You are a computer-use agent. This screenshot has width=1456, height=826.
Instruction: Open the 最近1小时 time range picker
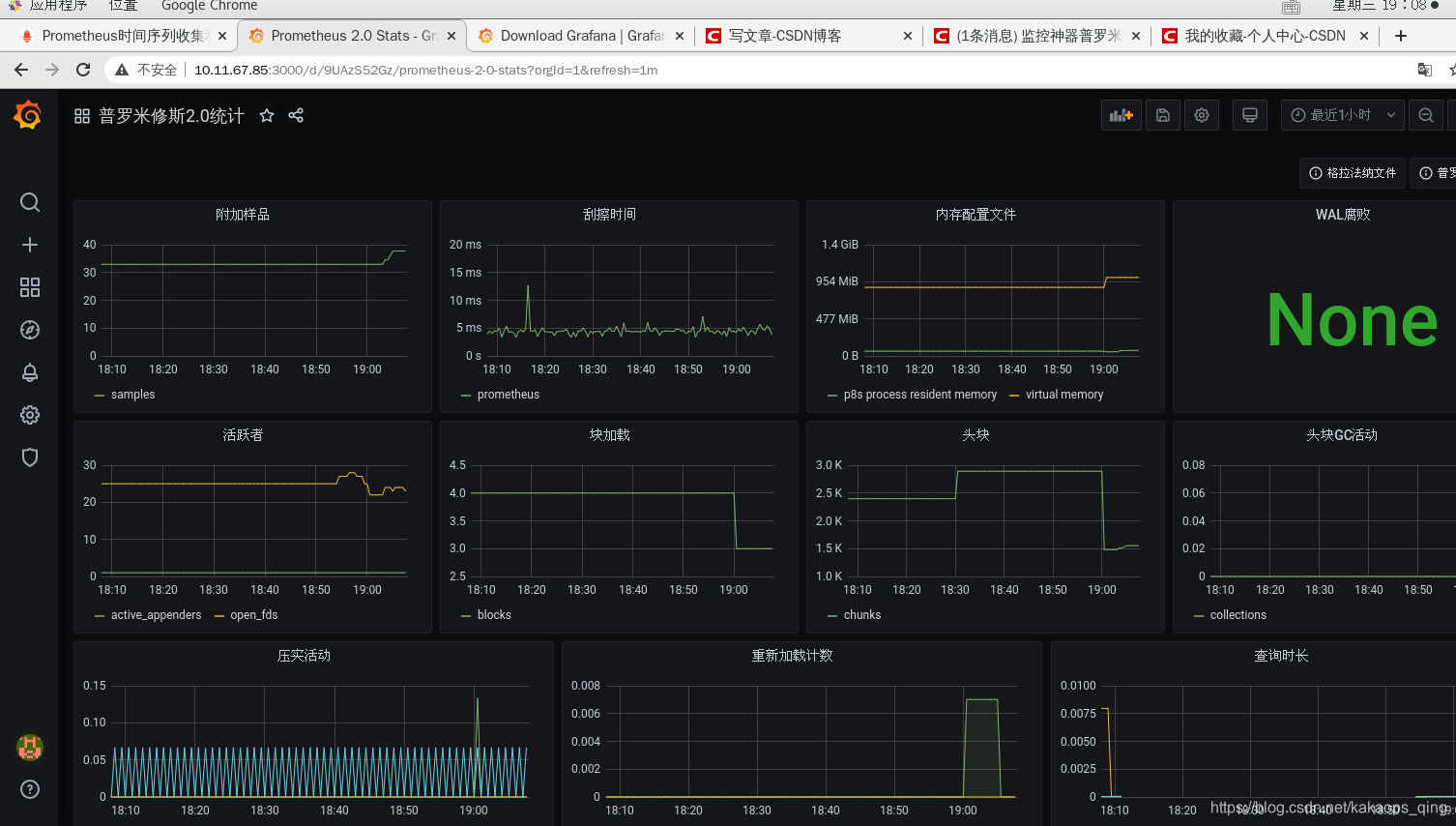click(x=1343, y=115)
